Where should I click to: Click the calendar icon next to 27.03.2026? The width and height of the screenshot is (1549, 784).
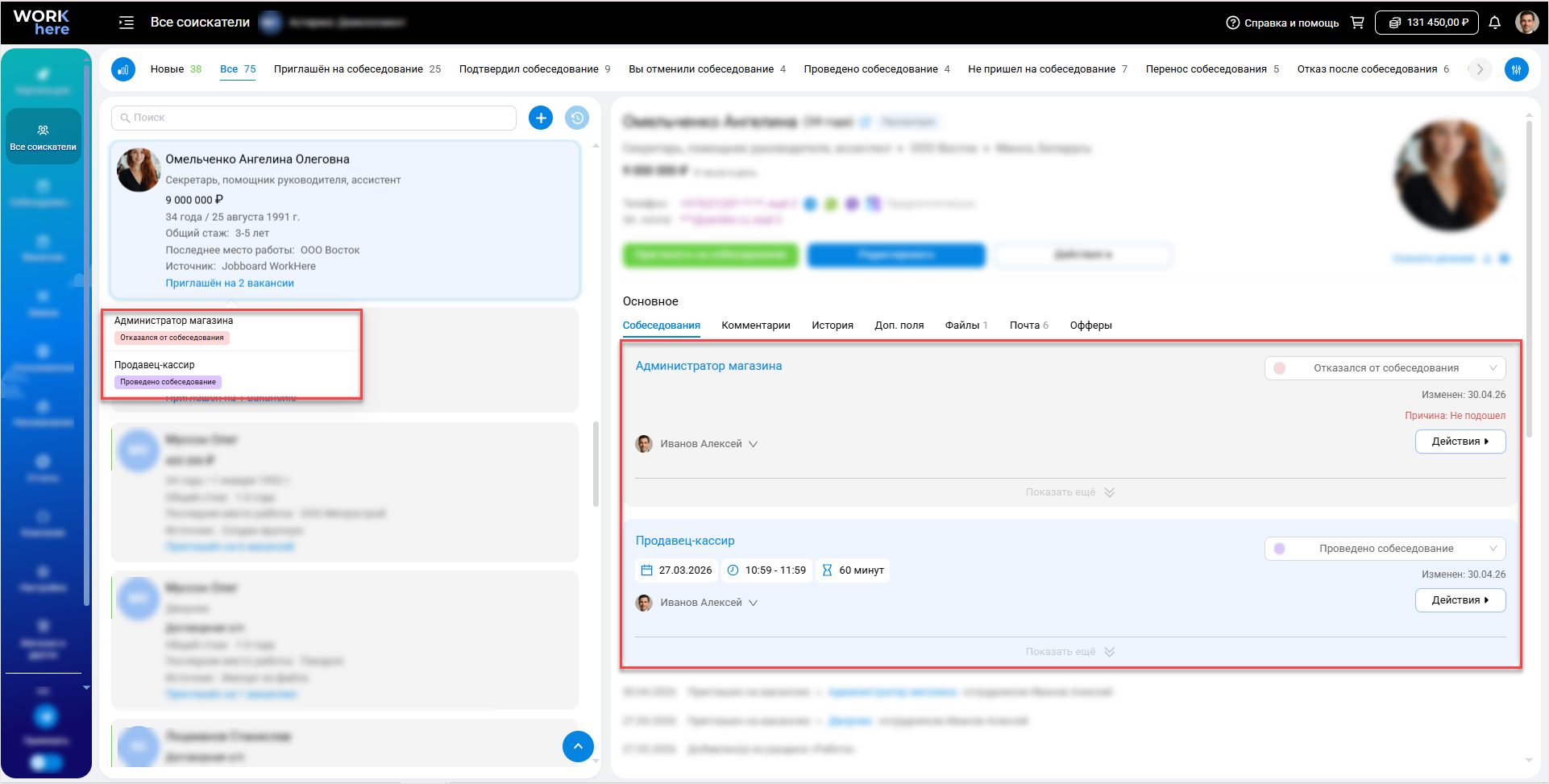646,570
